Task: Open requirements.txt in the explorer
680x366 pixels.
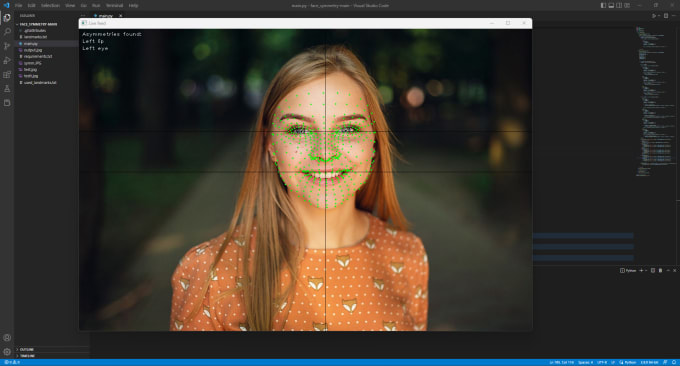Action: tap(38, 56)
